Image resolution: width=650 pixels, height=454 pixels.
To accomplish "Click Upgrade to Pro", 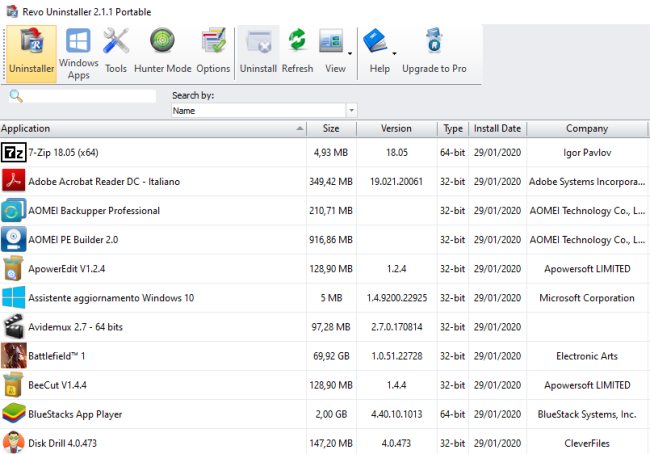I will coord(434,52).
